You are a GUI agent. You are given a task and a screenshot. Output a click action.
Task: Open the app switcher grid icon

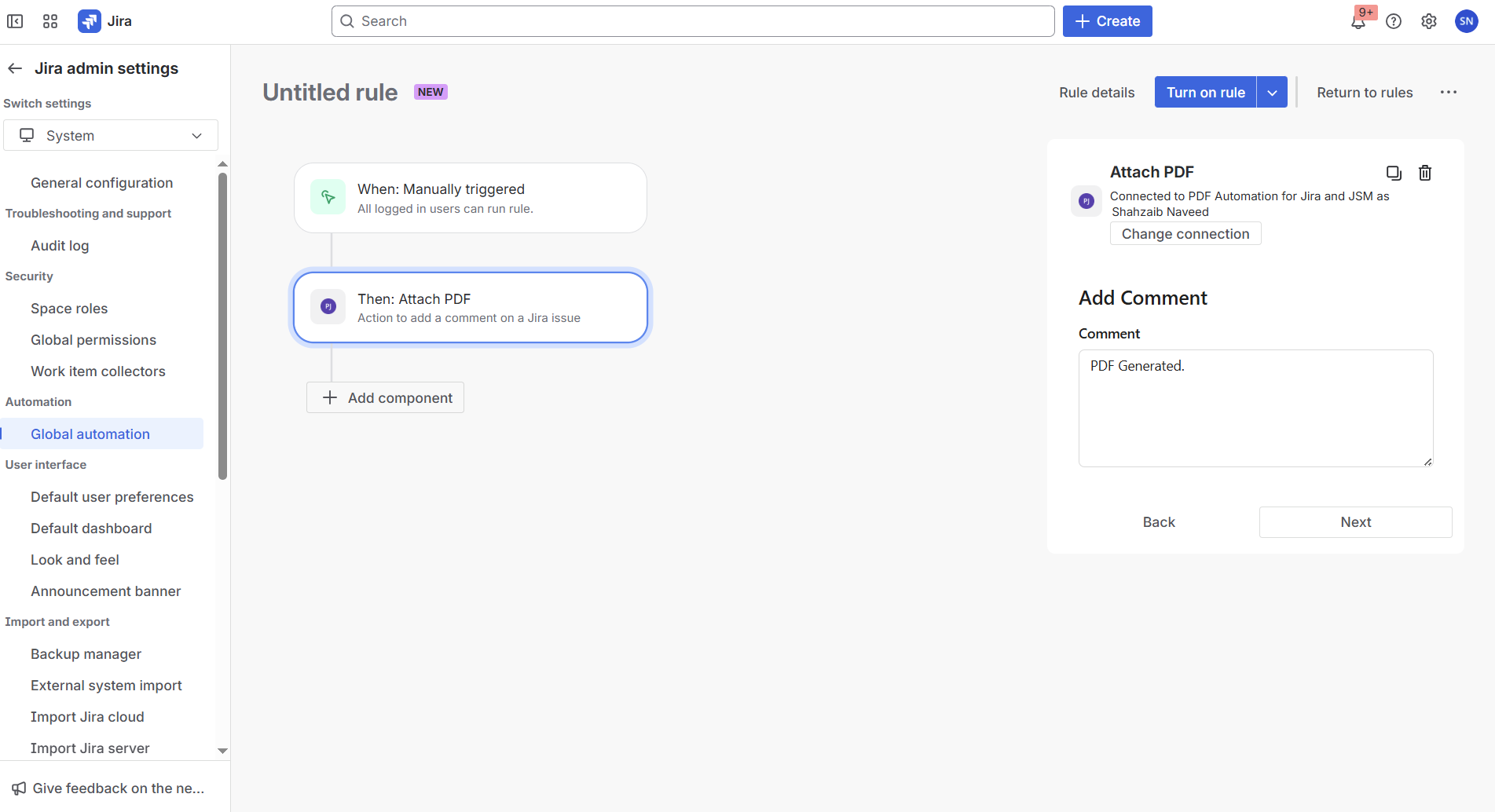point(50,21)
